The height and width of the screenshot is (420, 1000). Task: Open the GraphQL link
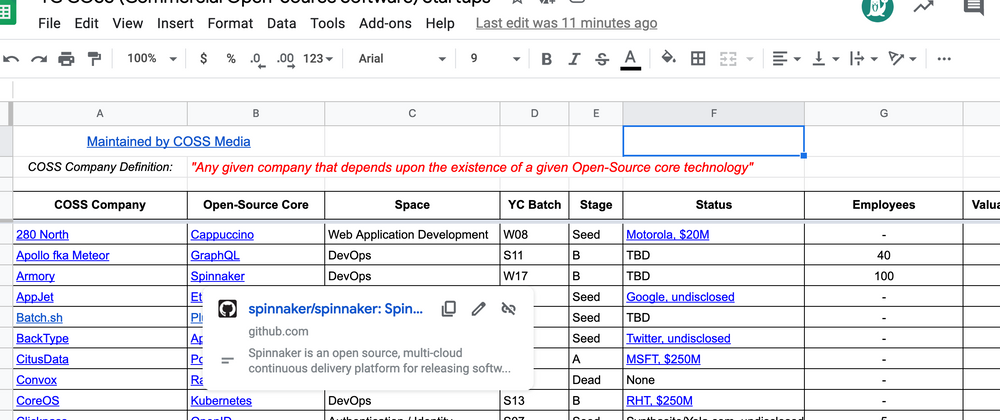[215, 256]
